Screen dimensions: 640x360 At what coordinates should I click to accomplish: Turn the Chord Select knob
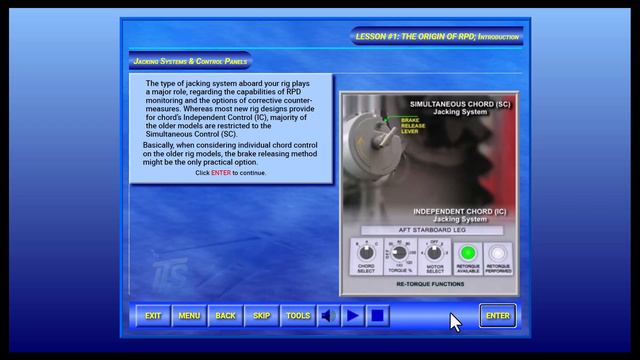[366, 253]
